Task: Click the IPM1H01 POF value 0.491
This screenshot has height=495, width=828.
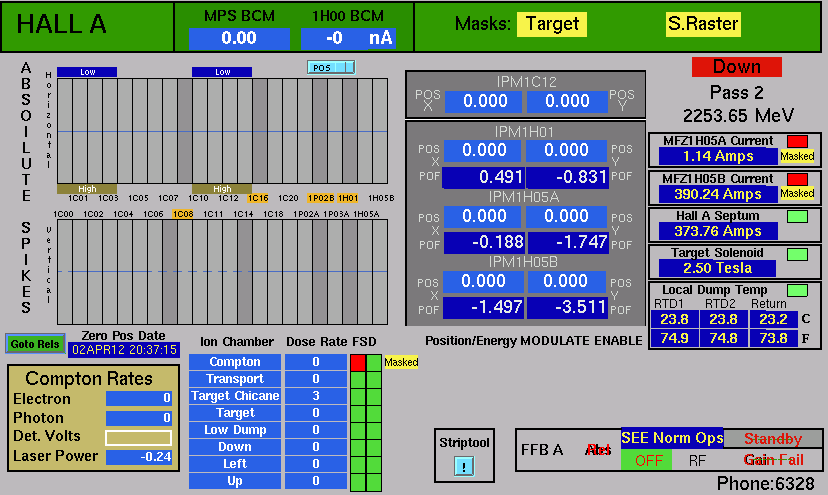Action: coord(483,178)
